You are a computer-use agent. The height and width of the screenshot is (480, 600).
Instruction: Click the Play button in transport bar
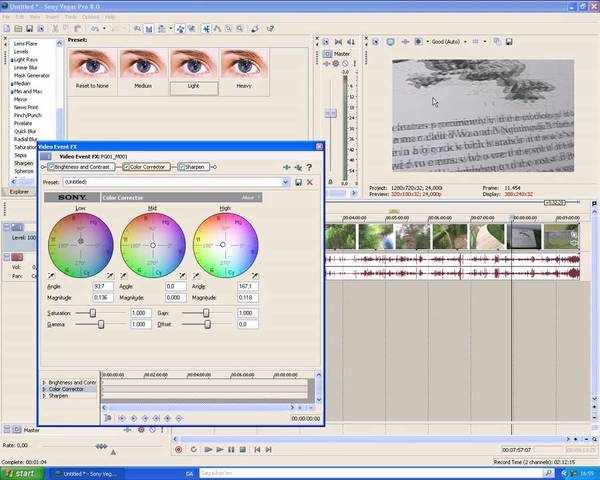click(220, 449)
